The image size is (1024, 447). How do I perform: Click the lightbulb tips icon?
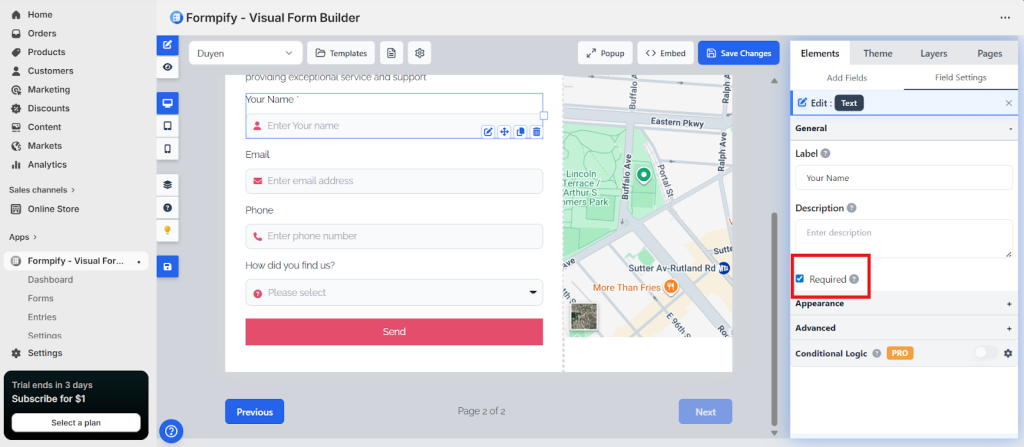click(167, 230)
